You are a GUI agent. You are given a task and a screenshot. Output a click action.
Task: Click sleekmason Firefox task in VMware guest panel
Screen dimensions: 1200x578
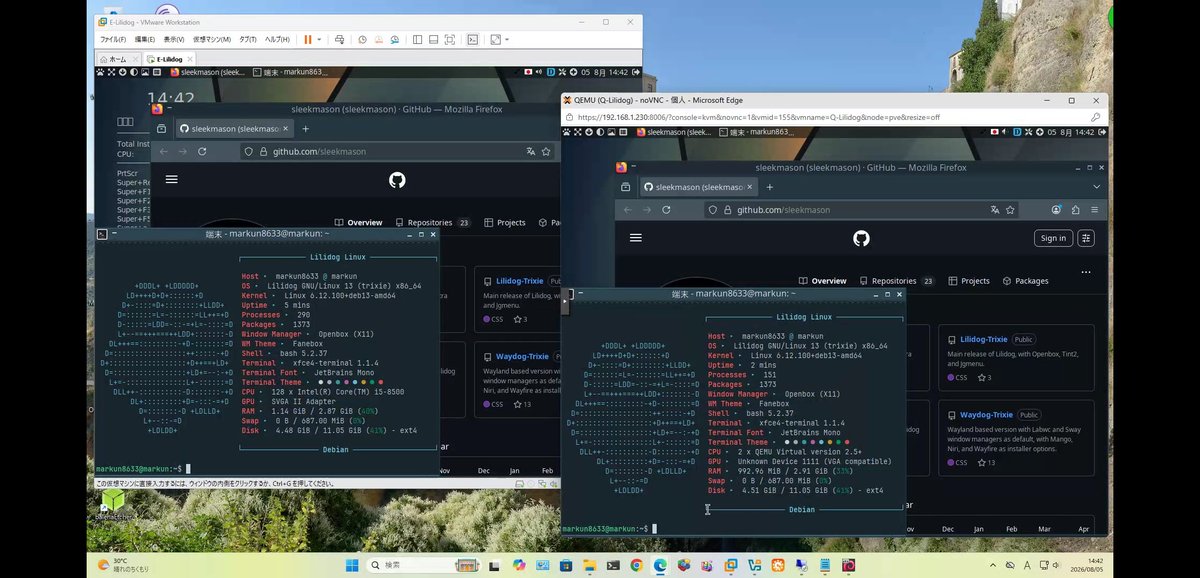(208, 72)
